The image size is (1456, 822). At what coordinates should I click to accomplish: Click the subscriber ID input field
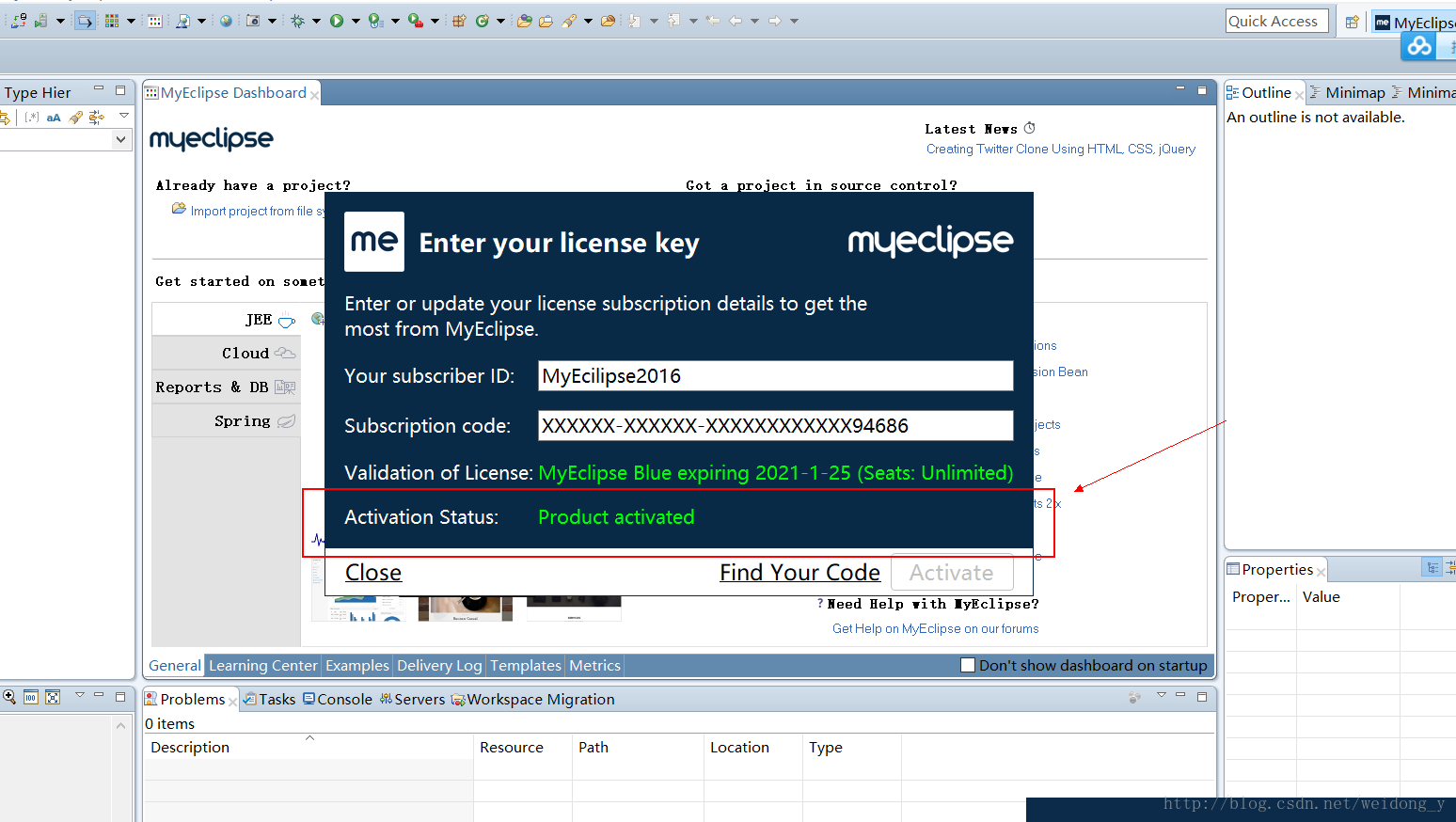click(776, 375)
